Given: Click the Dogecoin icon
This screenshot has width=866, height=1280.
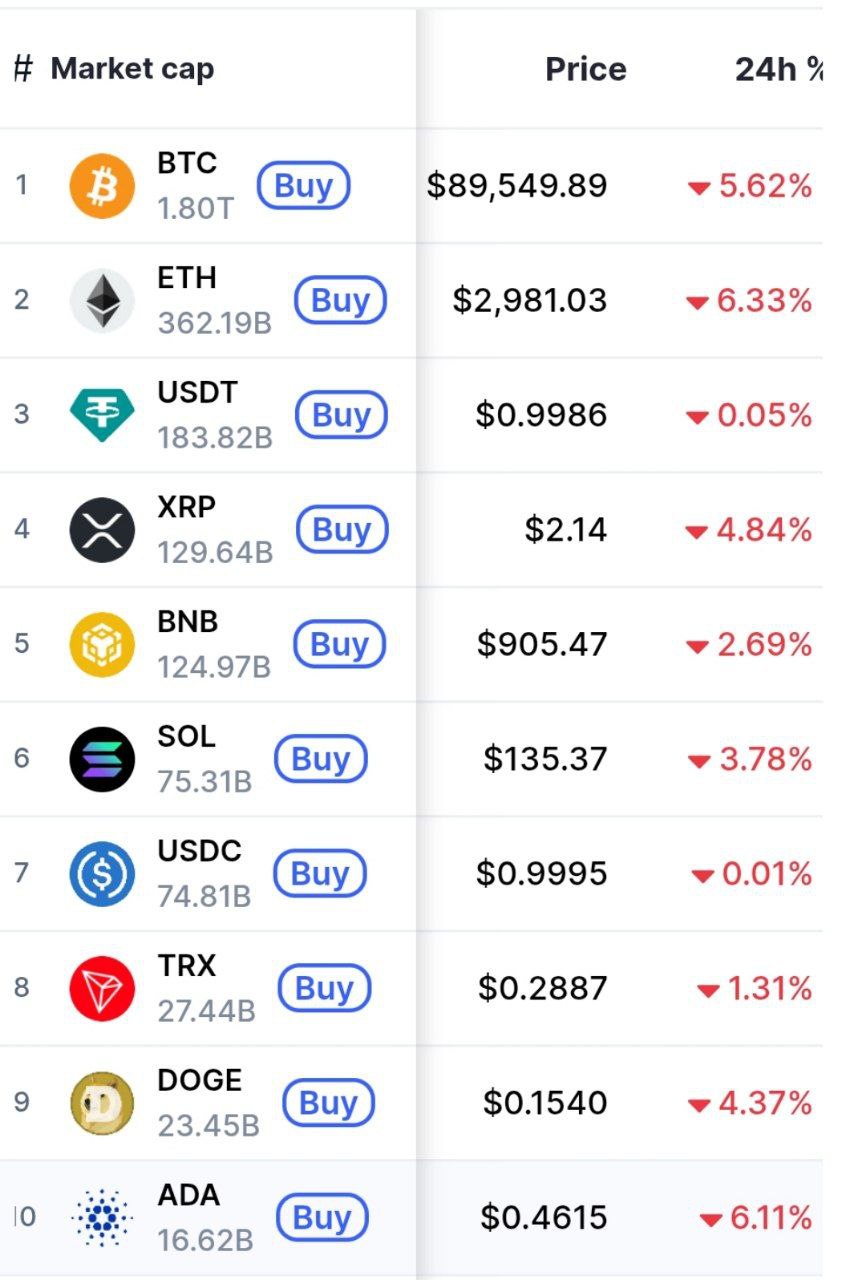Looking at the screenshot, I should point(102,1103).
